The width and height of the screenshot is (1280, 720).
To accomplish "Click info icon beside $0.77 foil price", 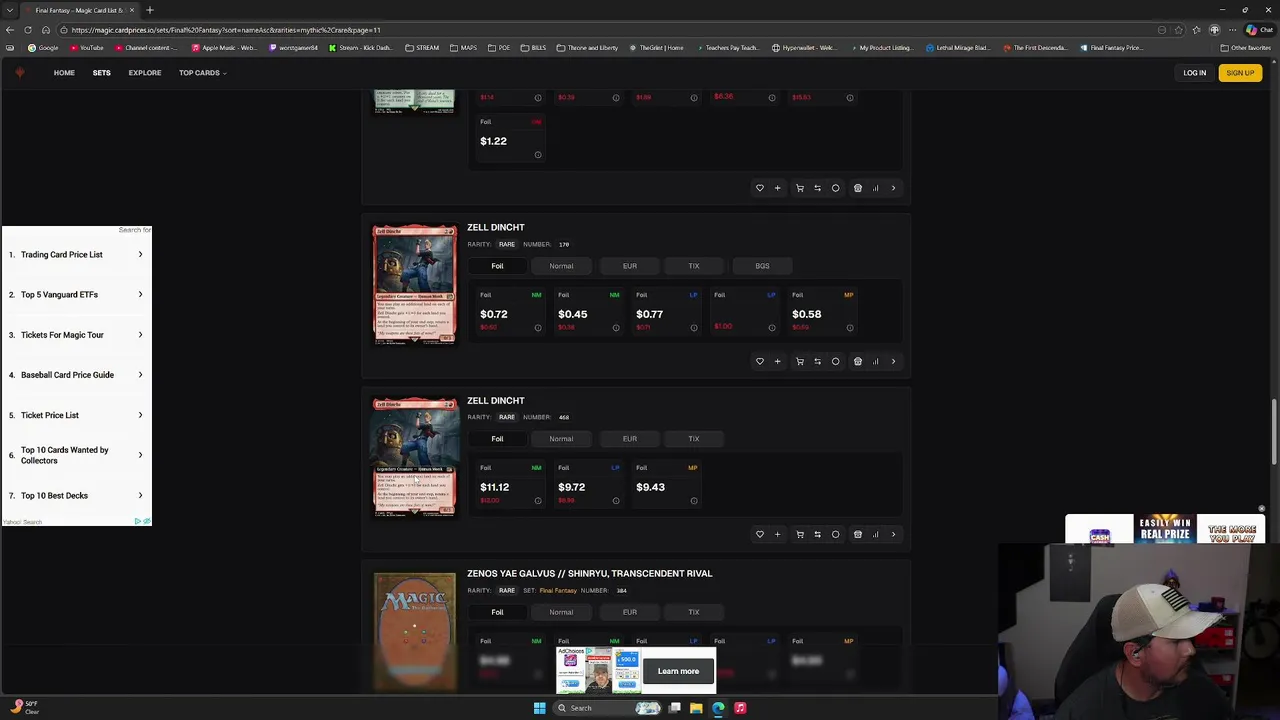I will [x=694, y=327].
